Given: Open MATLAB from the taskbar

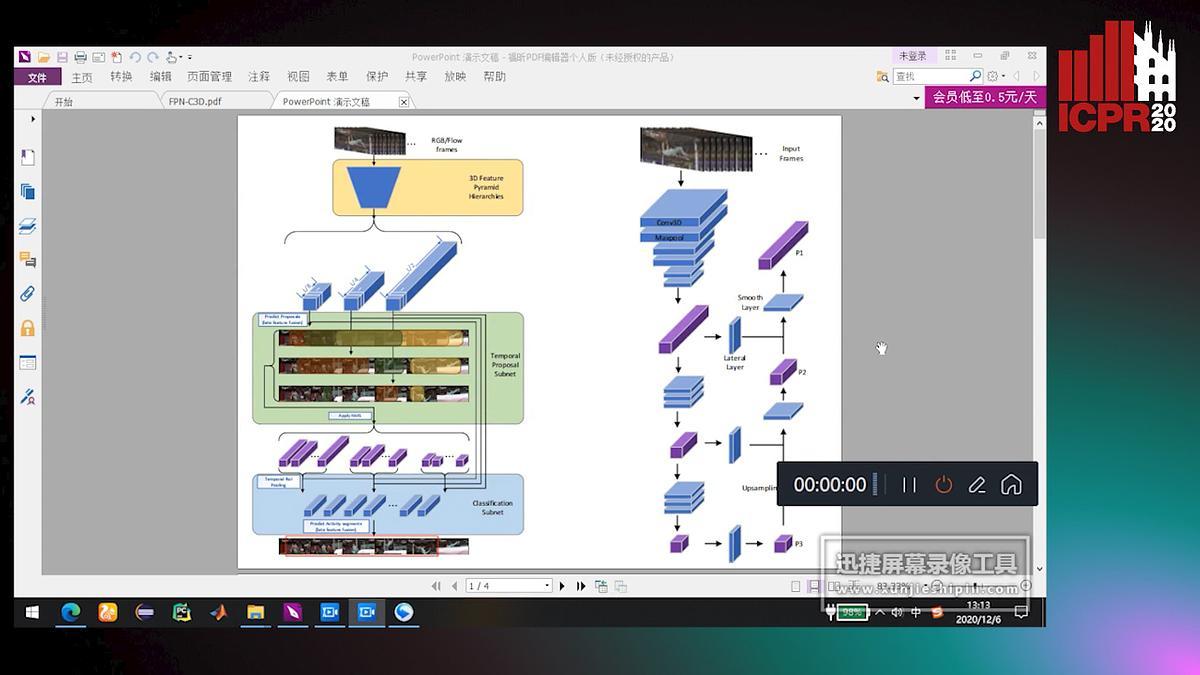Looking at the screenshot, I should pos(218,612).
